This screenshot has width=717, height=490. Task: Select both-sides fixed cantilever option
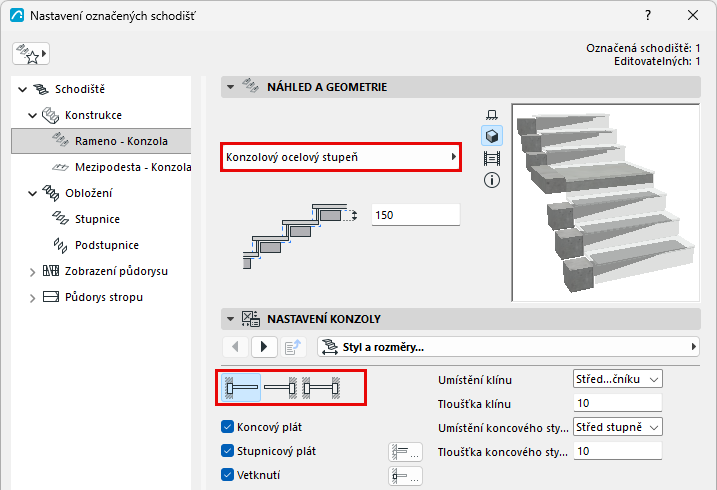321,388
